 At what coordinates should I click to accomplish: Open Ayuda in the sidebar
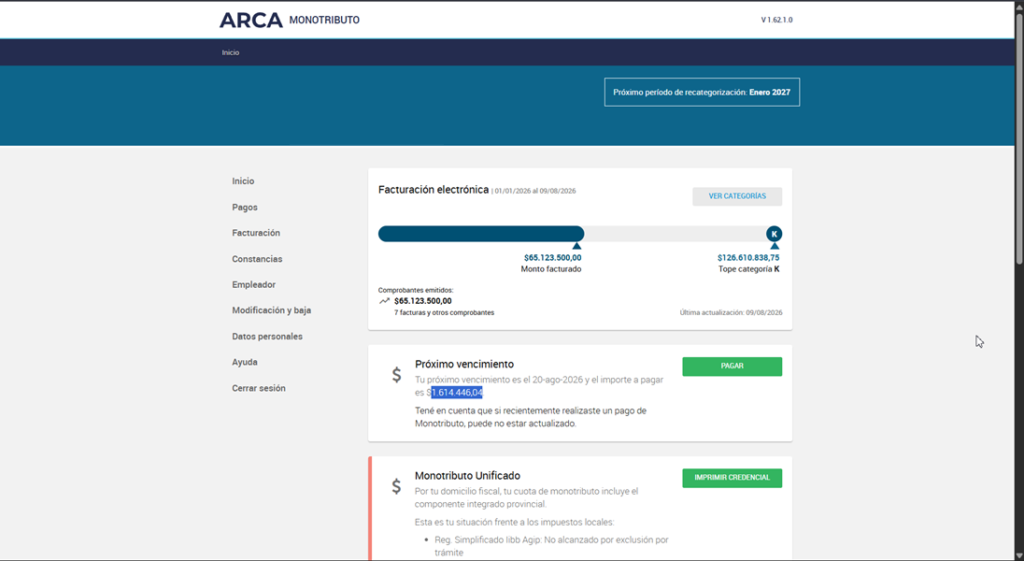pos(245,362)
